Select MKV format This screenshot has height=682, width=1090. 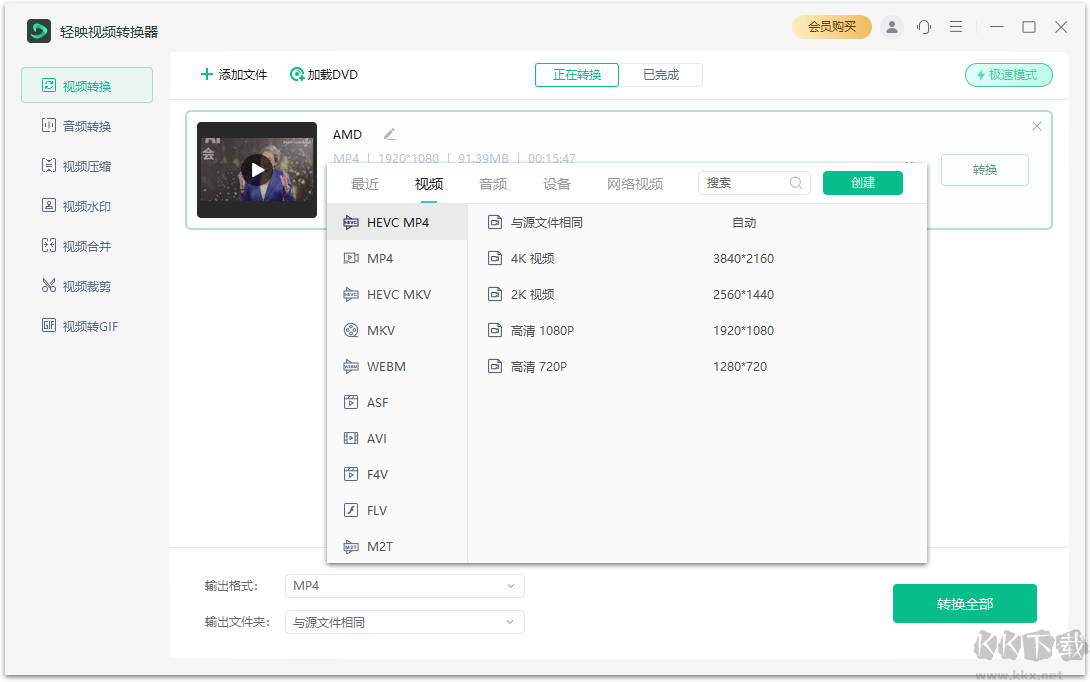point(397,331)
